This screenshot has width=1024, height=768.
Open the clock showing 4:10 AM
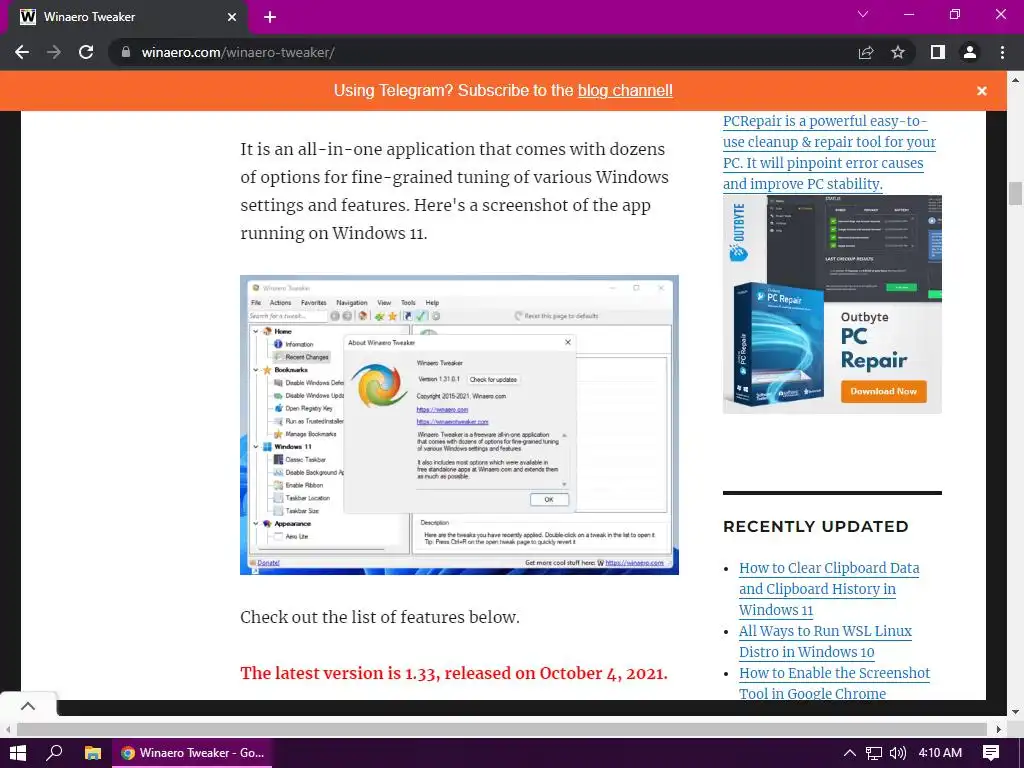[940, 753]
